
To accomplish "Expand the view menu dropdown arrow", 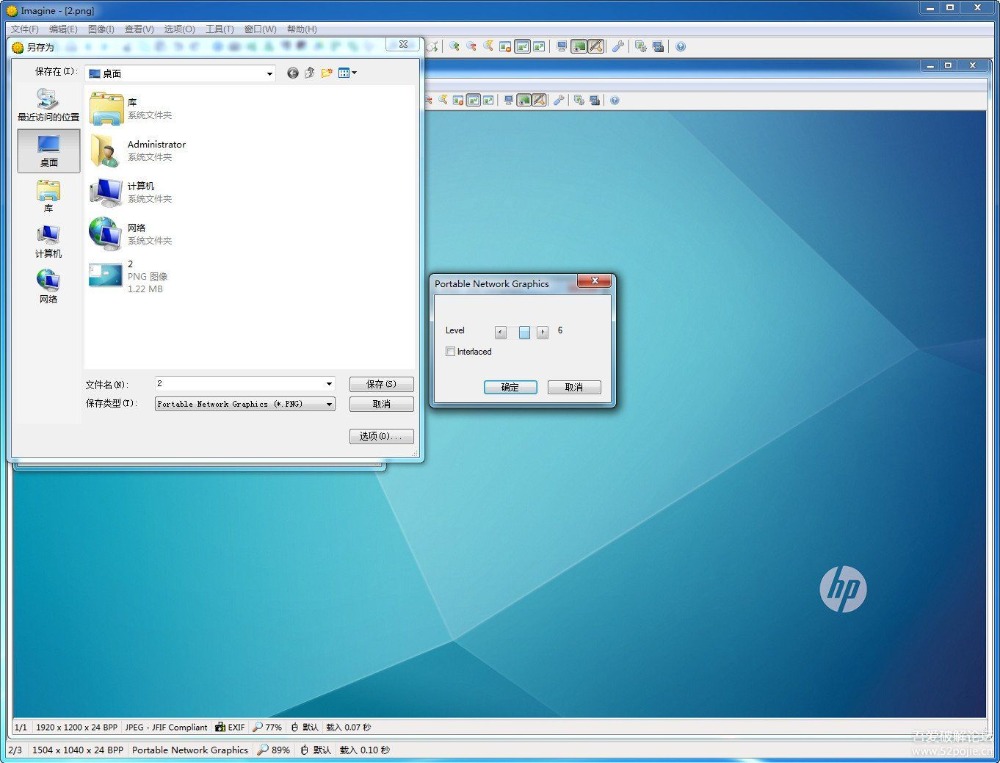I will pyautogui.click(x=354, y=73).
